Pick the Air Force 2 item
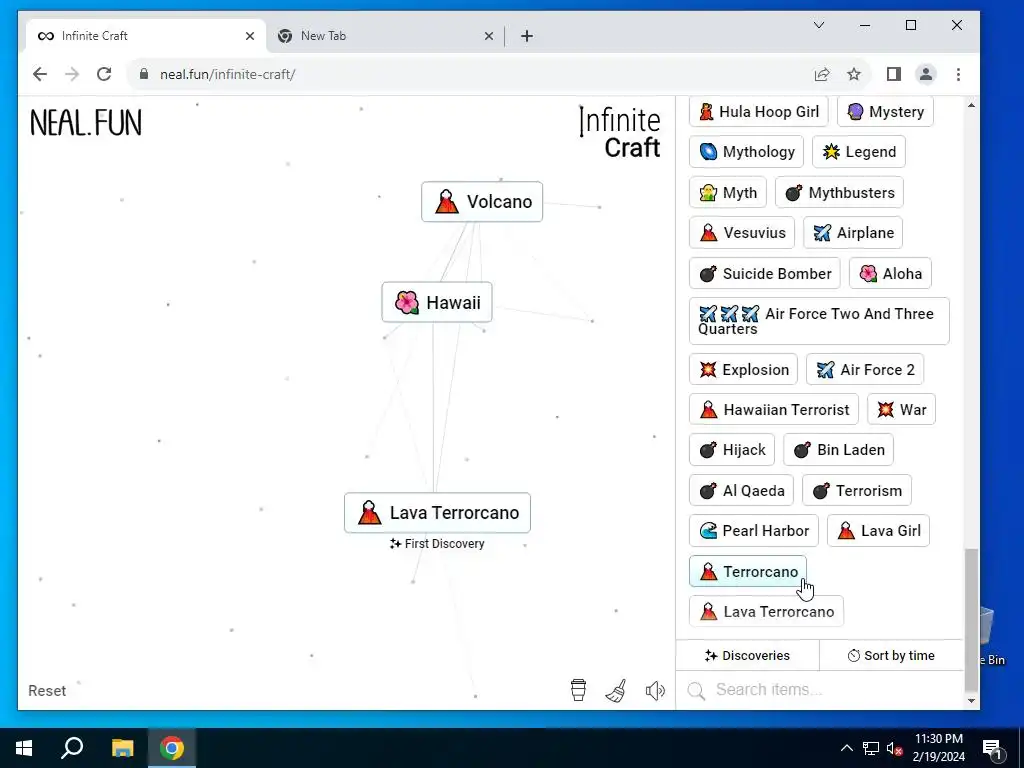Screen dimensions: 1024x768 865,370
